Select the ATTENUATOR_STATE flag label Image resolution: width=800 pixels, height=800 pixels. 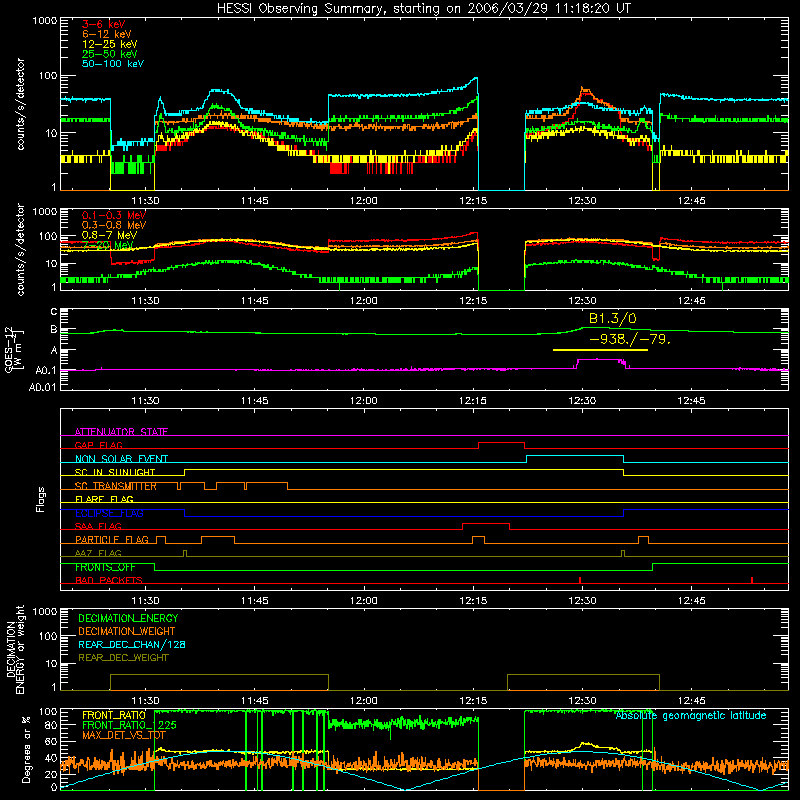[x=121, y=432]
